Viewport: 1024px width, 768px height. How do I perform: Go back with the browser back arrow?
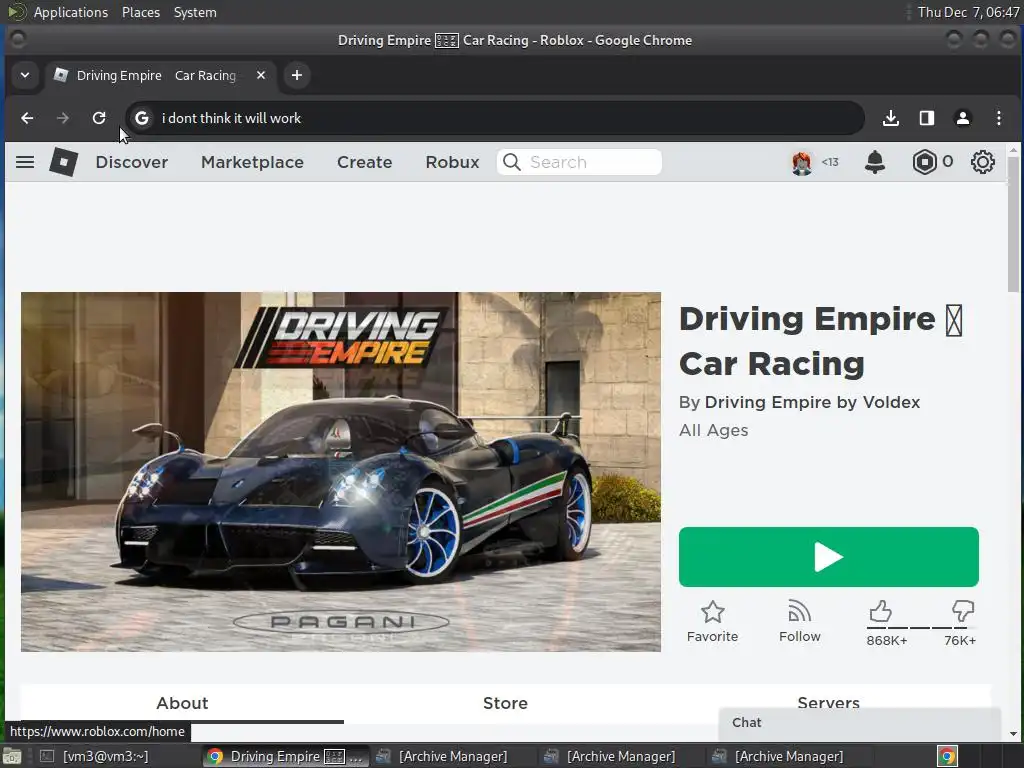tap(27, 118)
